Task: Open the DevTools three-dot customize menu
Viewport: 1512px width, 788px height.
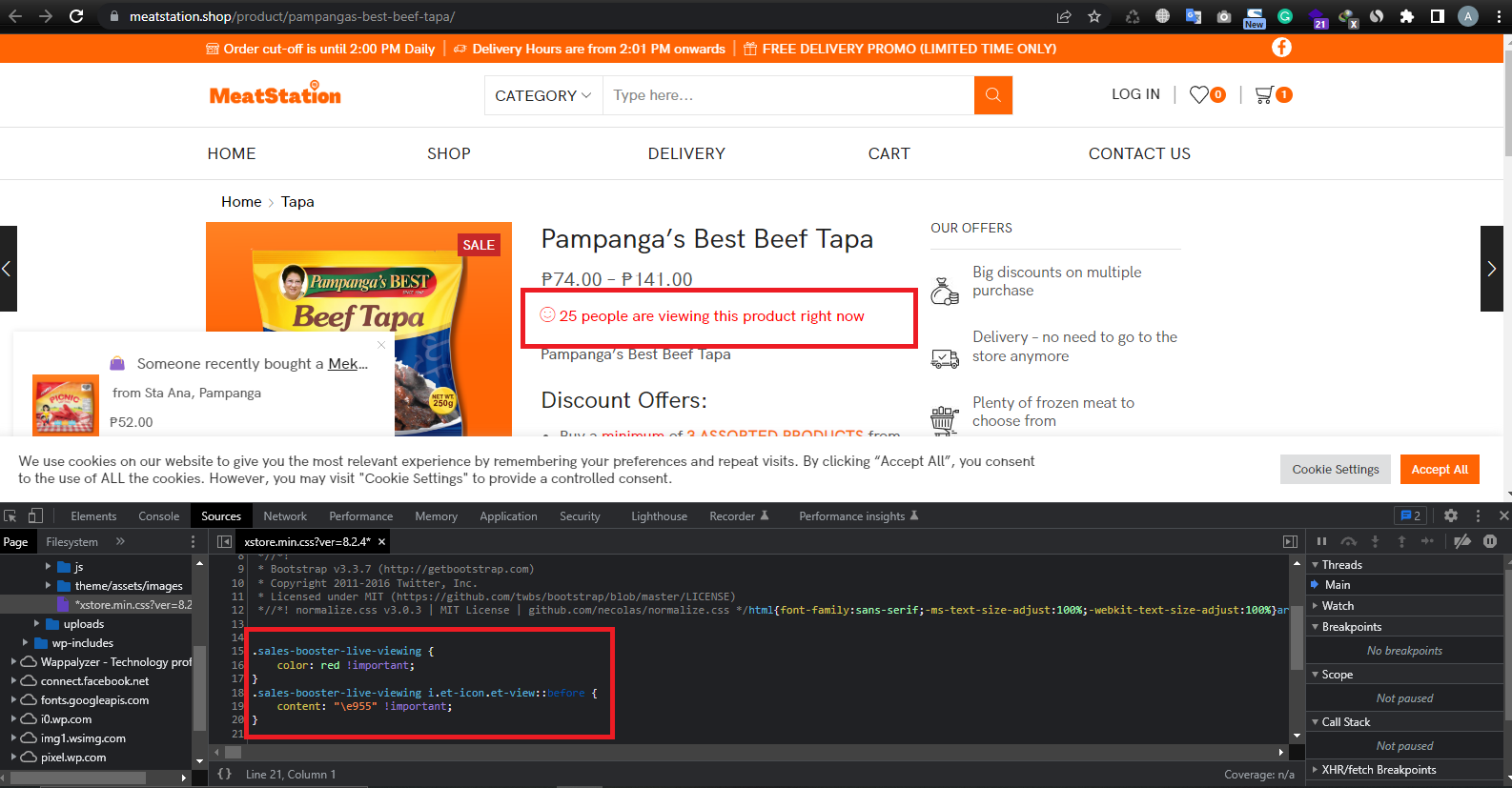Action: [x=1479, y=515]
